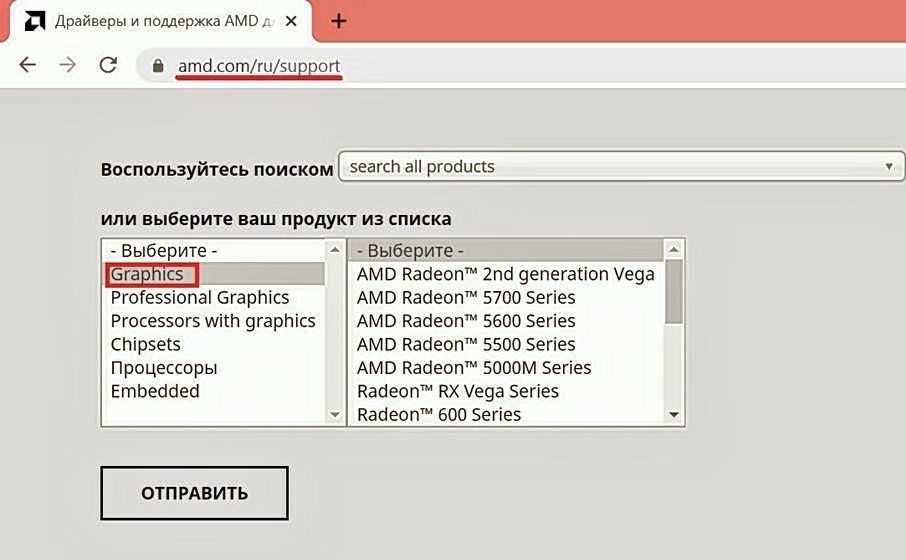Viewport: 906px width, 560px height.
Task: Click the browser forward arrow
Action: 67,66
